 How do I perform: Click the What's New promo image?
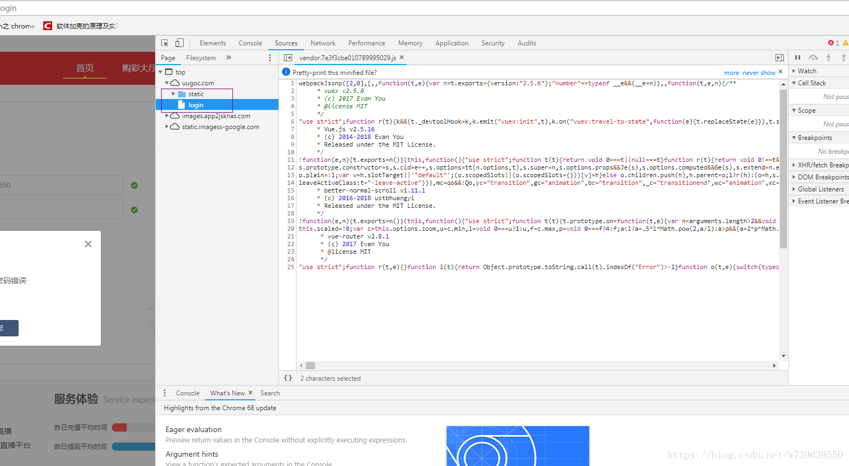(x=517, y=445)
